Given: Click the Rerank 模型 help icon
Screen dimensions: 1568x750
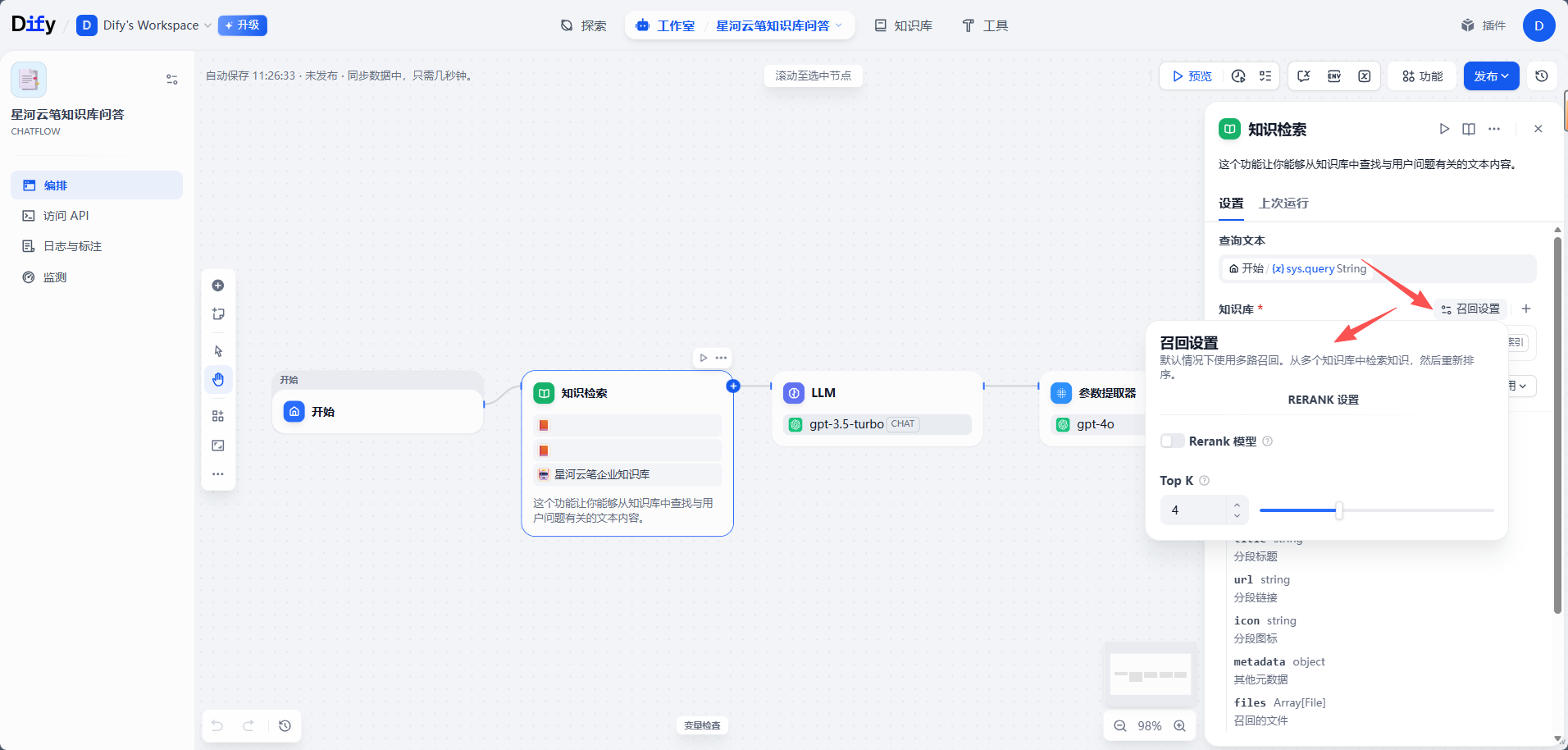Looking at the screenshot, I should (x=1267, y=441).
